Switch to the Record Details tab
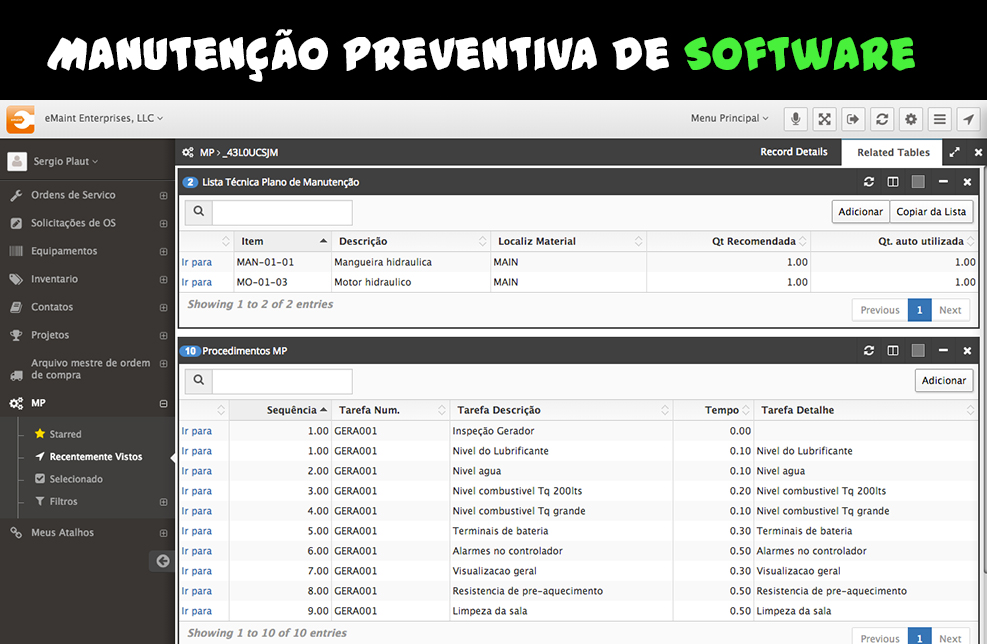 click(793, 152)
